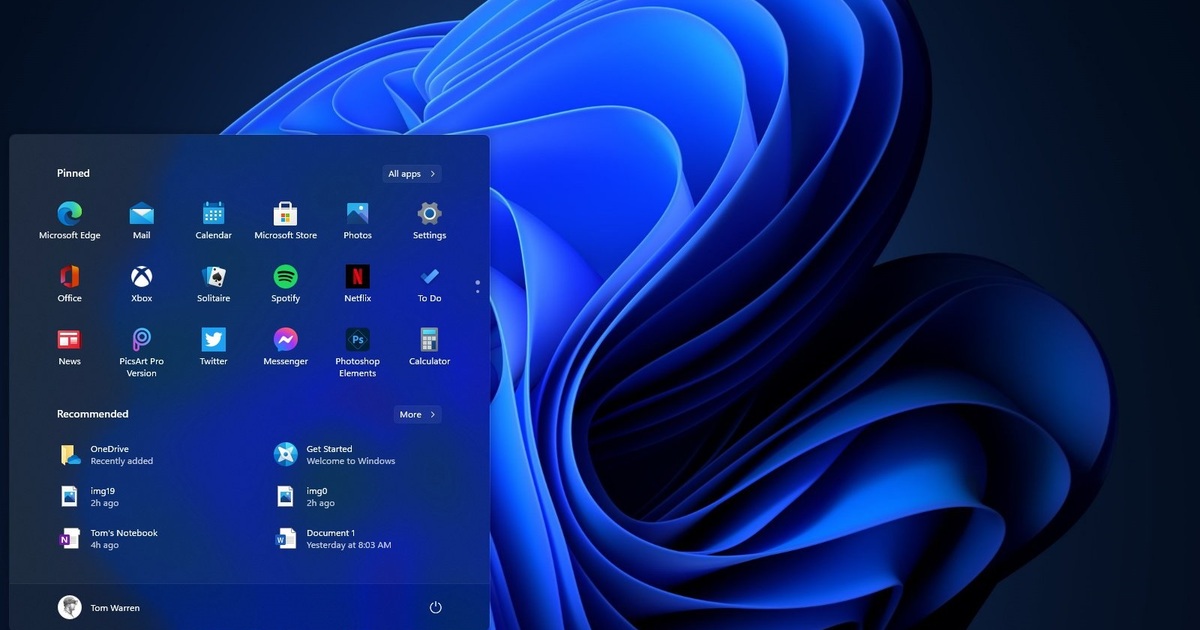Go to next pinned apps page dot
The height and width of the screenshot is (630, 1200).
pos(477,291)
